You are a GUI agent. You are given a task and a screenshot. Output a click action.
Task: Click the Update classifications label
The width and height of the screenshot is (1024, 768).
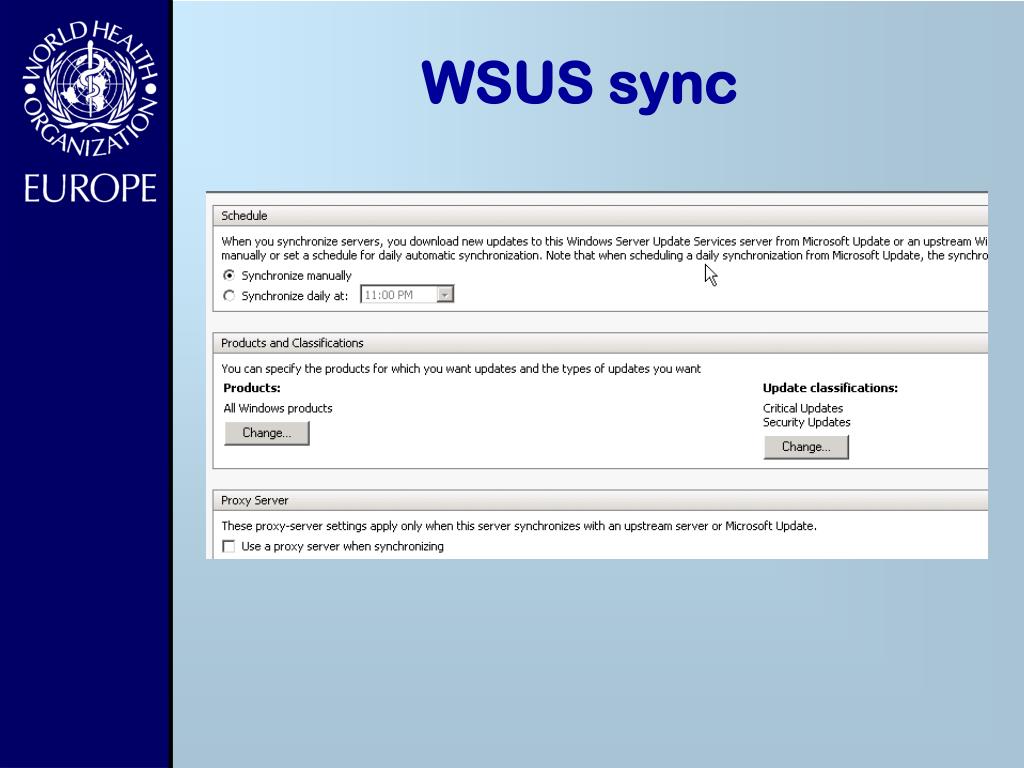830,388
